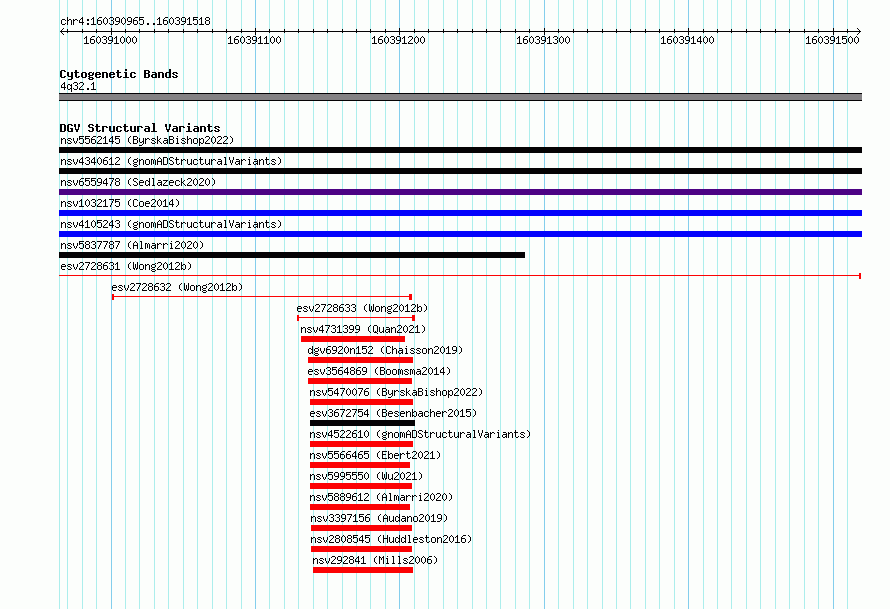Select the nsv4340612 gnomADStructuralVariants label
This screenshot has height=609, width=890.
[x=171, y=161]
